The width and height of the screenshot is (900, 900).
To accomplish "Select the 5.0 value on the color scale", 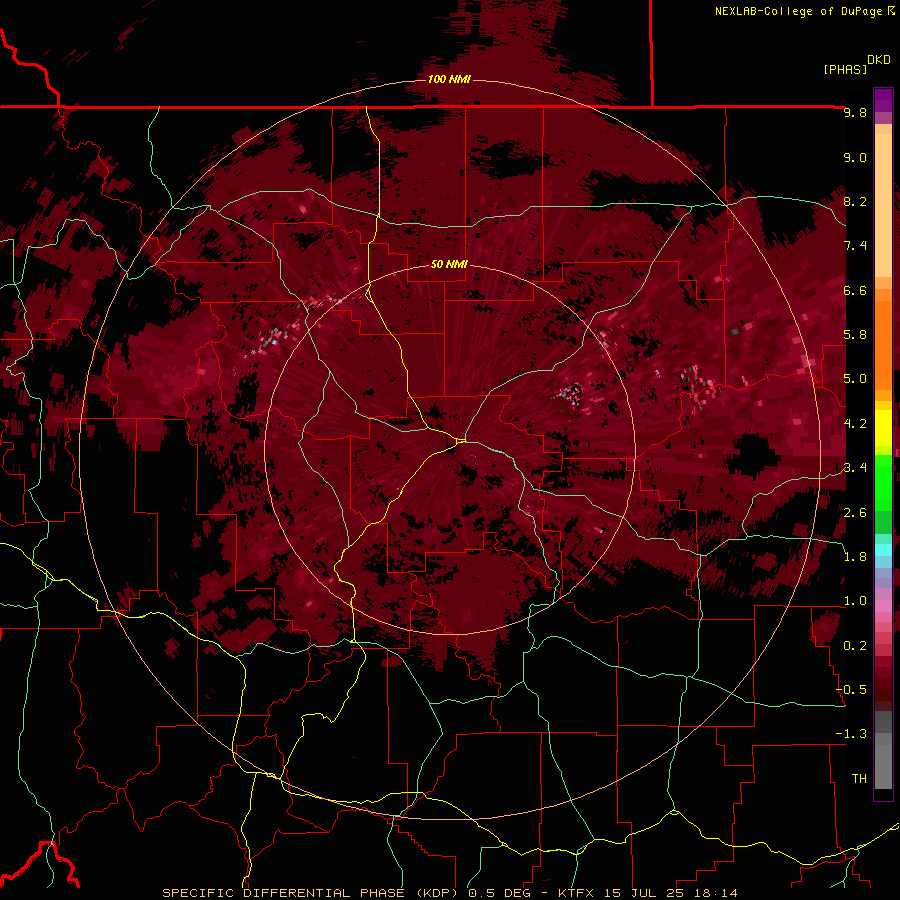I will coord(855,379).
